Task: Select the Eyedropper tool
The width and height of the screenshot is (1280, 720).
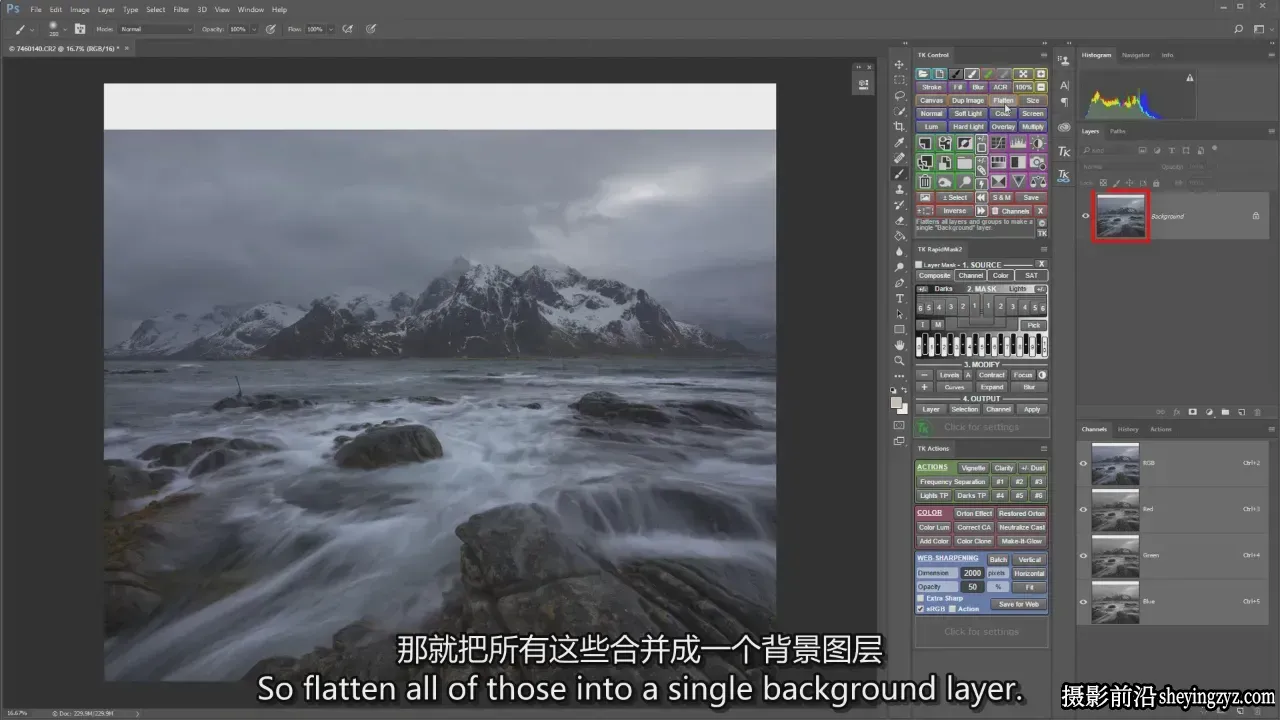Action: (x=899, y=143)
